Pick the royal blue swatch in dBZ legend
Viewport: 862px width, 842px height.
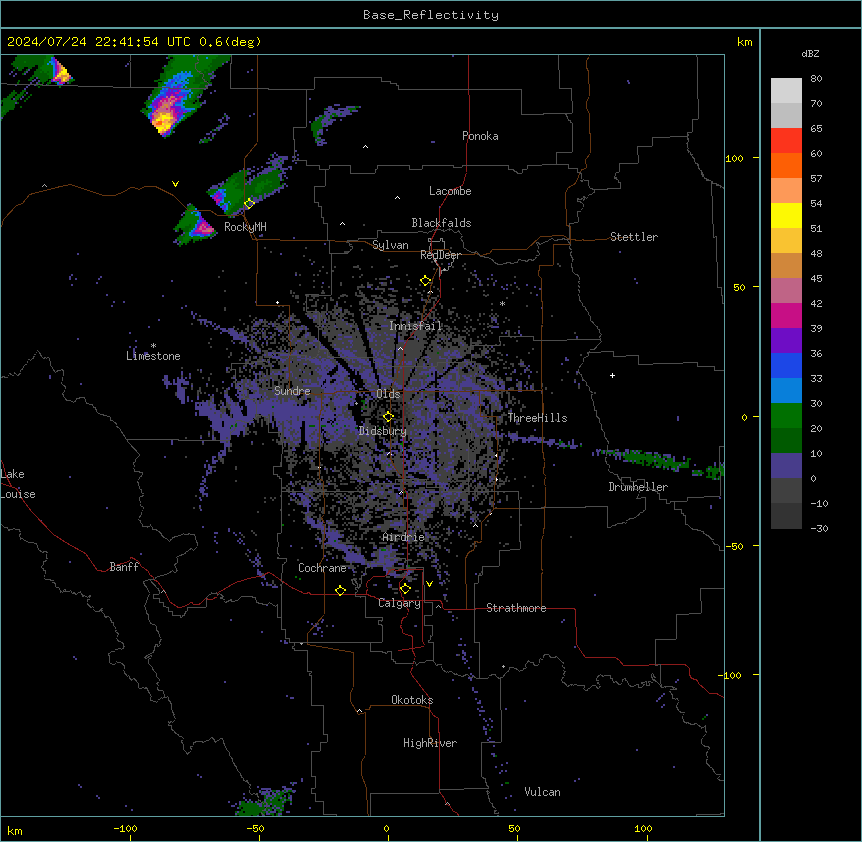click(786, 365)
